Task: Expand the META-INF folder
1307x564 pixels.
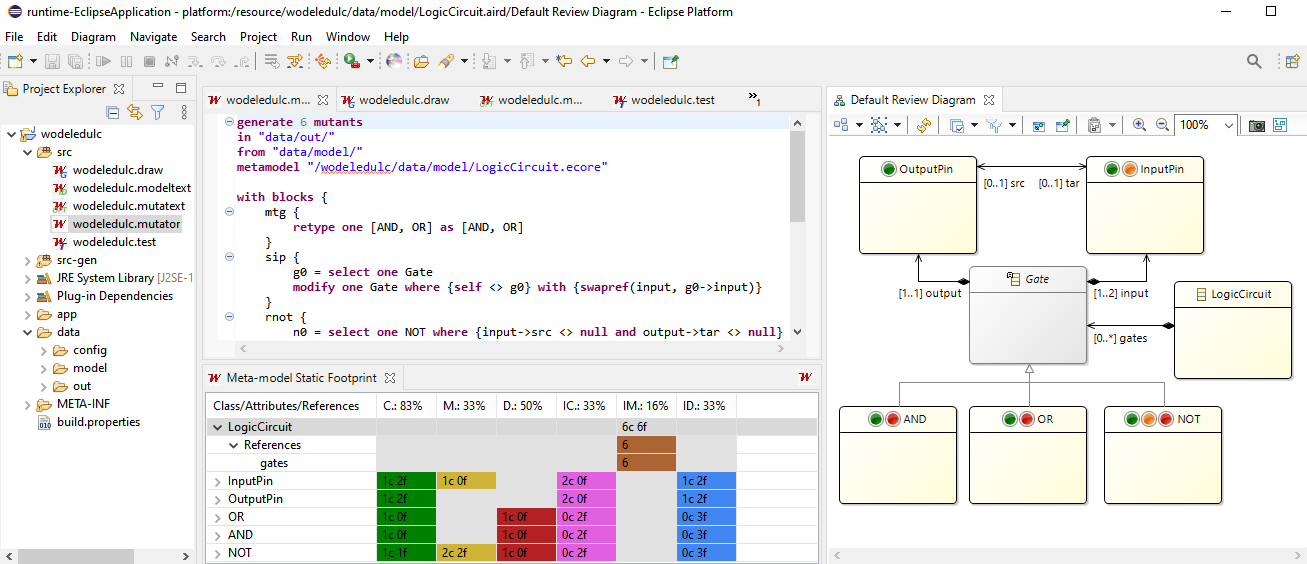Action: (x=27, y=404)
